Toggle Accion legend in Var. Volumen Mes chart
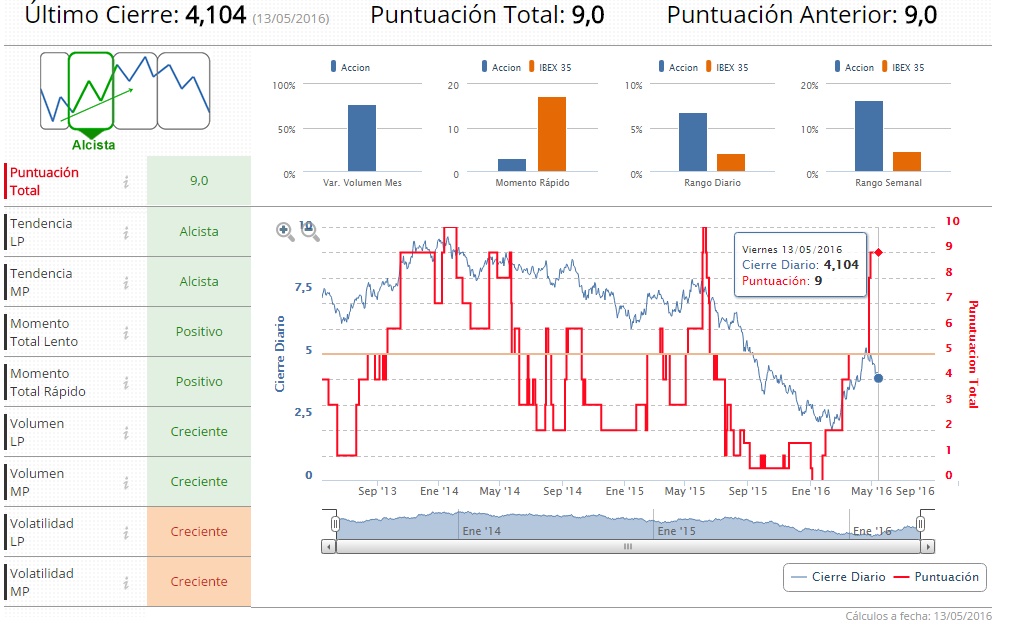This screenshot has height=627, width=1013. tap(350, 67)
